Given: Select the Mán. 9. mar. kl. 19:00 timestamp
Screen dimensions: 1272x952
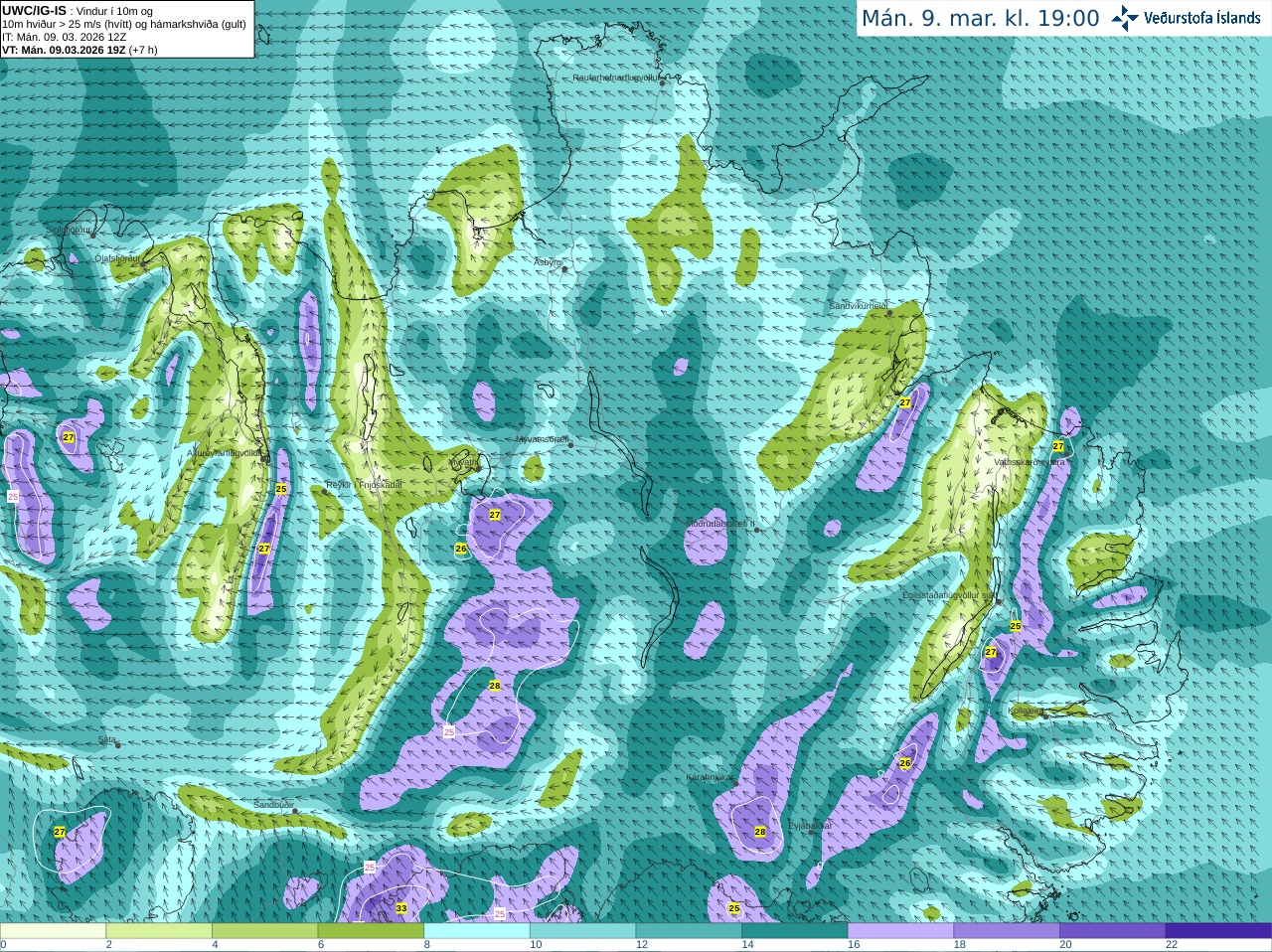Looking at the screenshot, I should (980, 19).
